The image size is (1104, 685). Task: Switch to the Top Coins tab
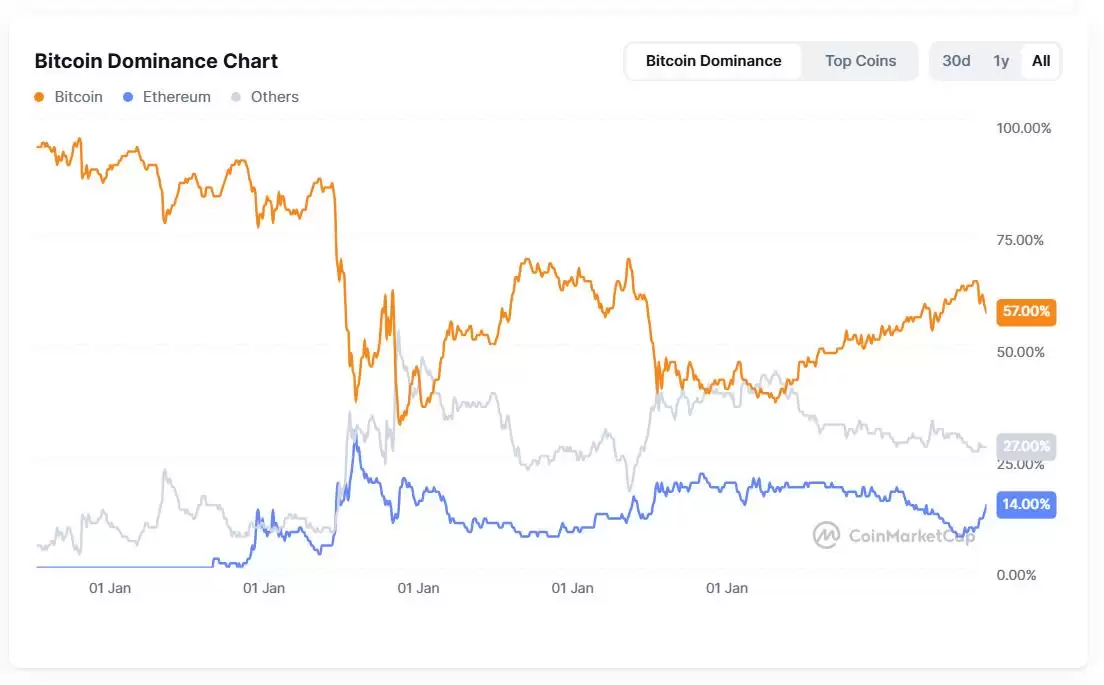pyautogui.click(x=860, y=61)
